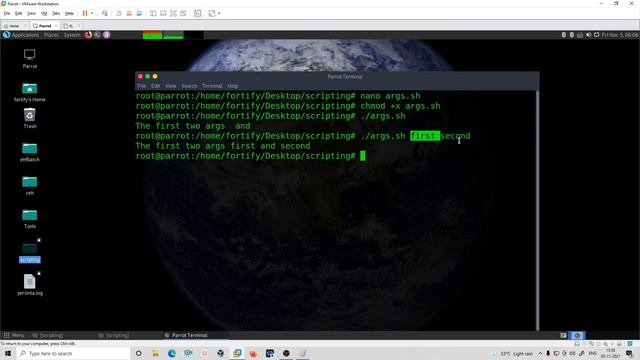Open the ehfbatch folder on desktop
The width and height of the screenshot is (640, 360).
pos(29,152)
